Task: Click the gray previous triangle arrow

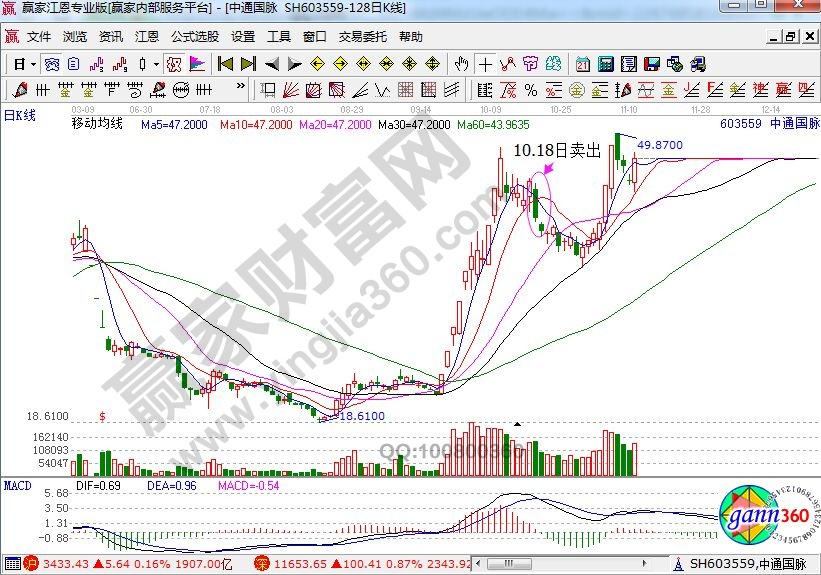Action: 271,64
